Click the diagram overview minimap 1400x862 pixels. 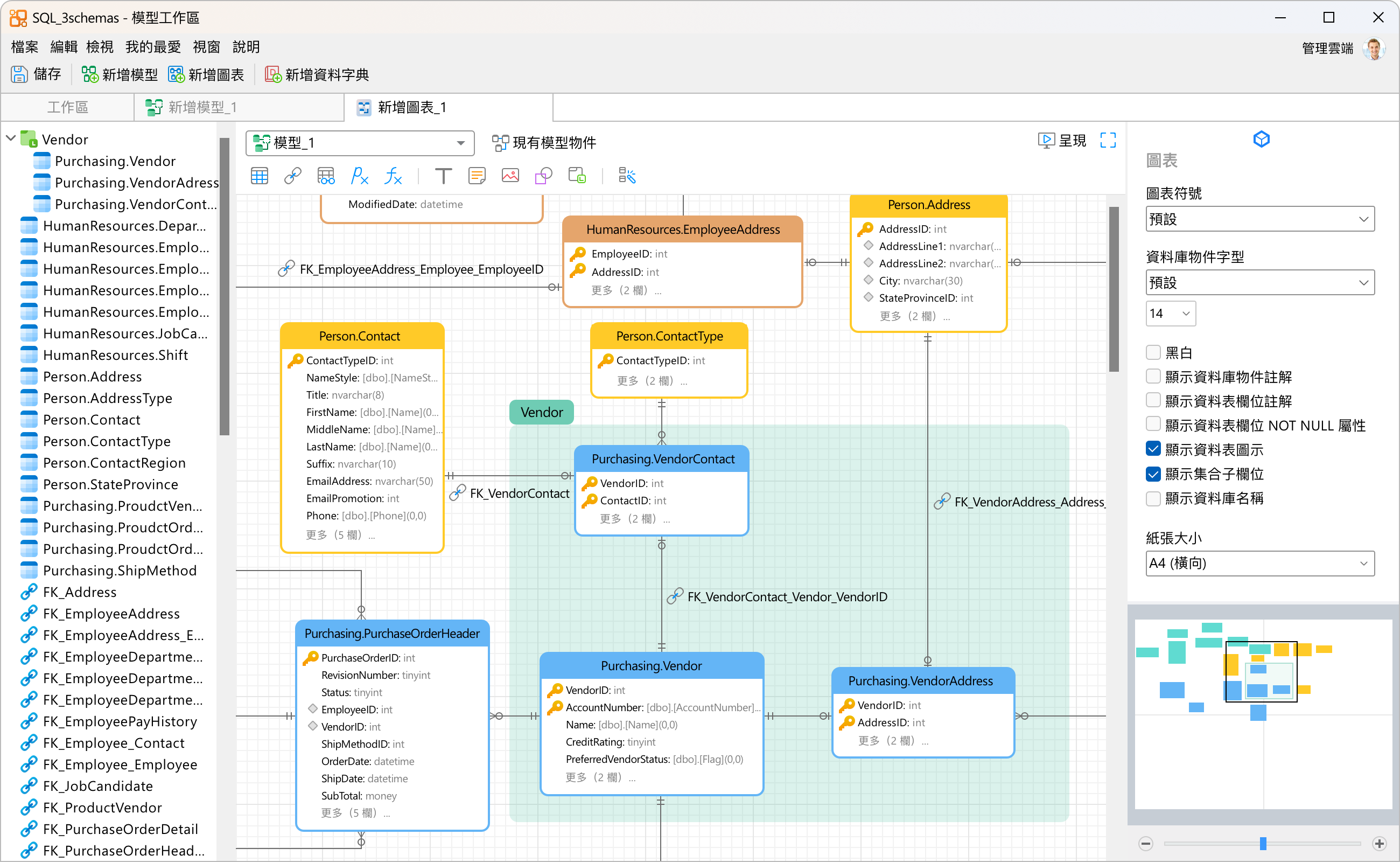point(1263,714)
